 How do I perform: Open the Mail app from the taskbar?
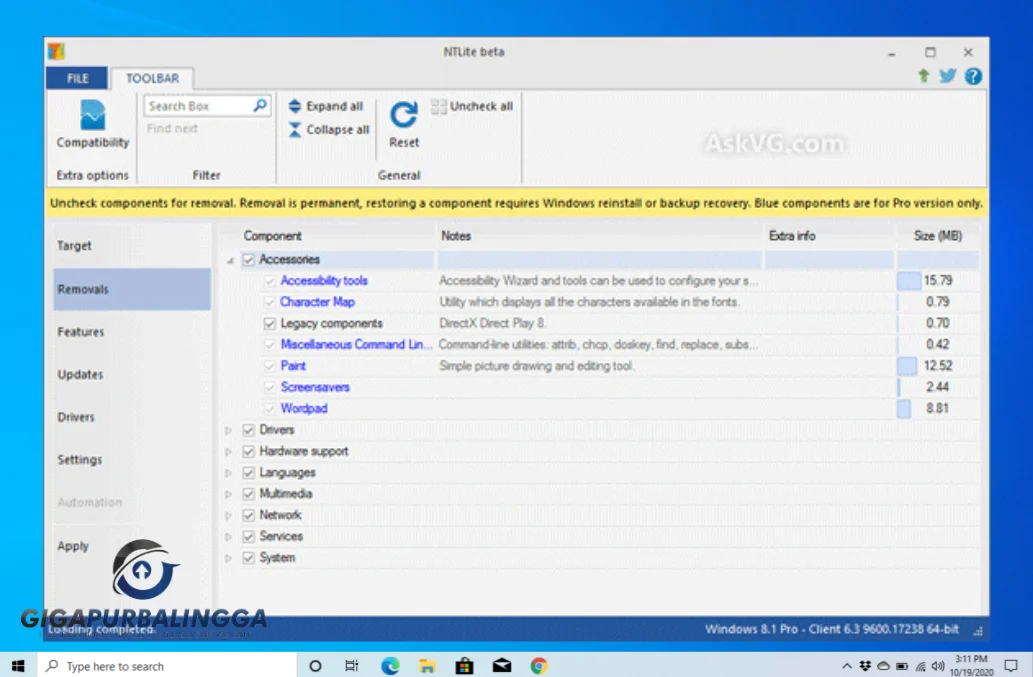pyautogui.click(x=502, y=666)
